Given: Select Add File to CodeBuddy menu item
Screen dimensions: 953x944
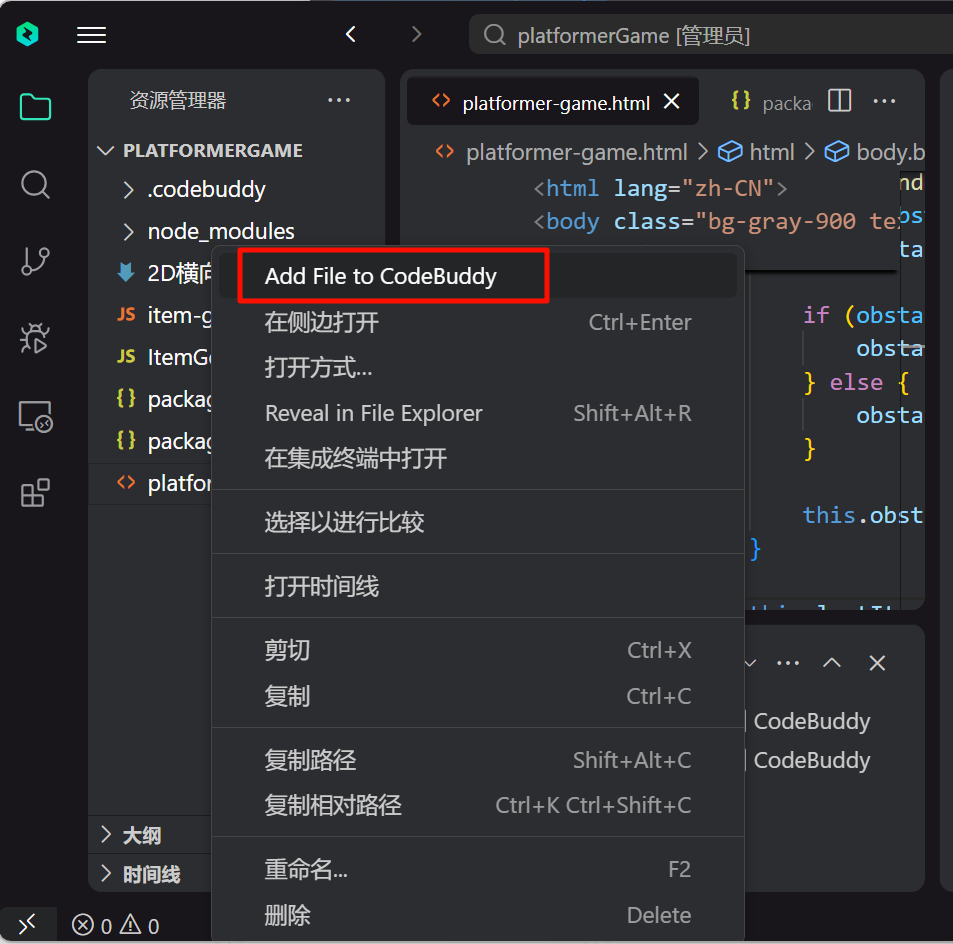Looking at the screenshot, I should coord(380,277).
